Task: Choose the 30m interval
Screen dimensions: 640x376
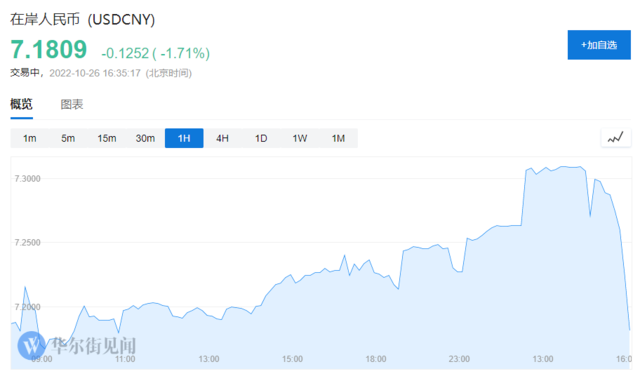Action: click(x=145, y=138)
